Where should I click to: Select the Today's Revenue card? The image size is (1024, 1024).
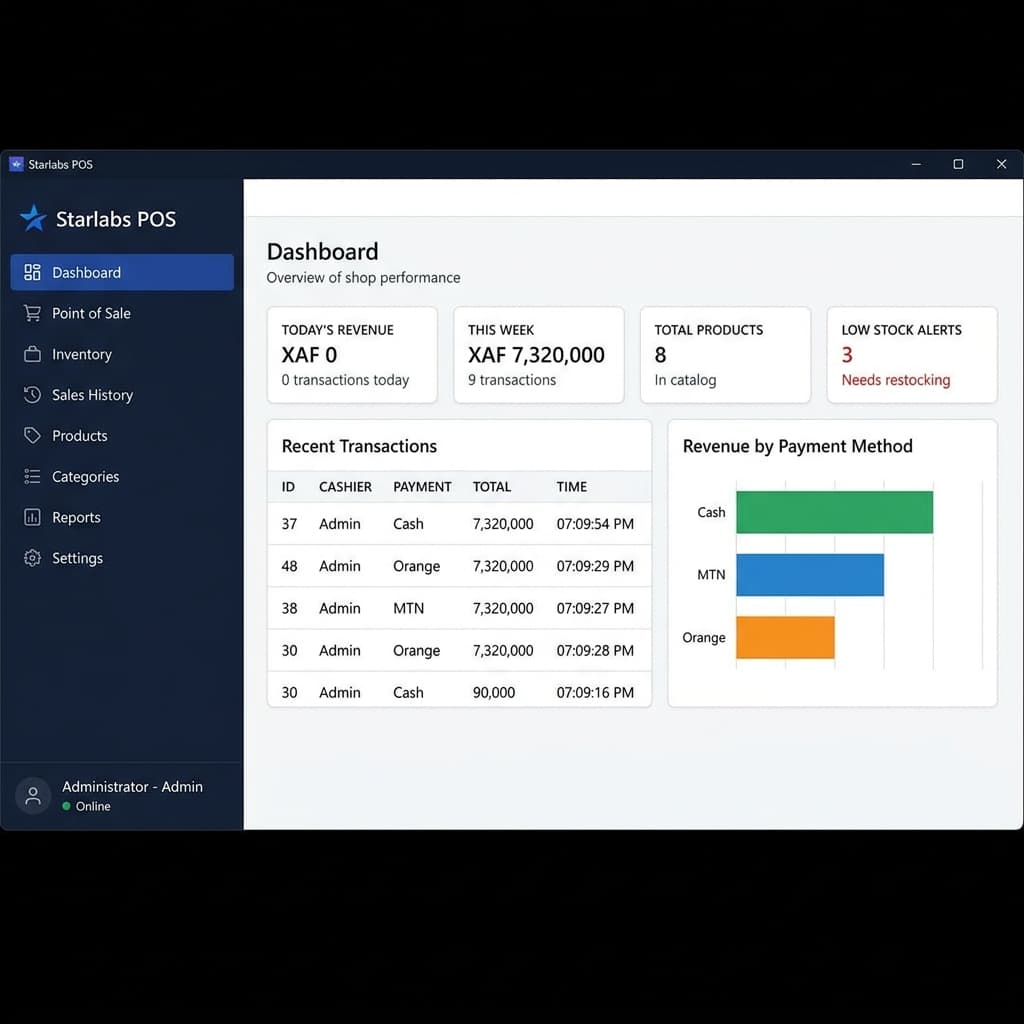(352, 355)
